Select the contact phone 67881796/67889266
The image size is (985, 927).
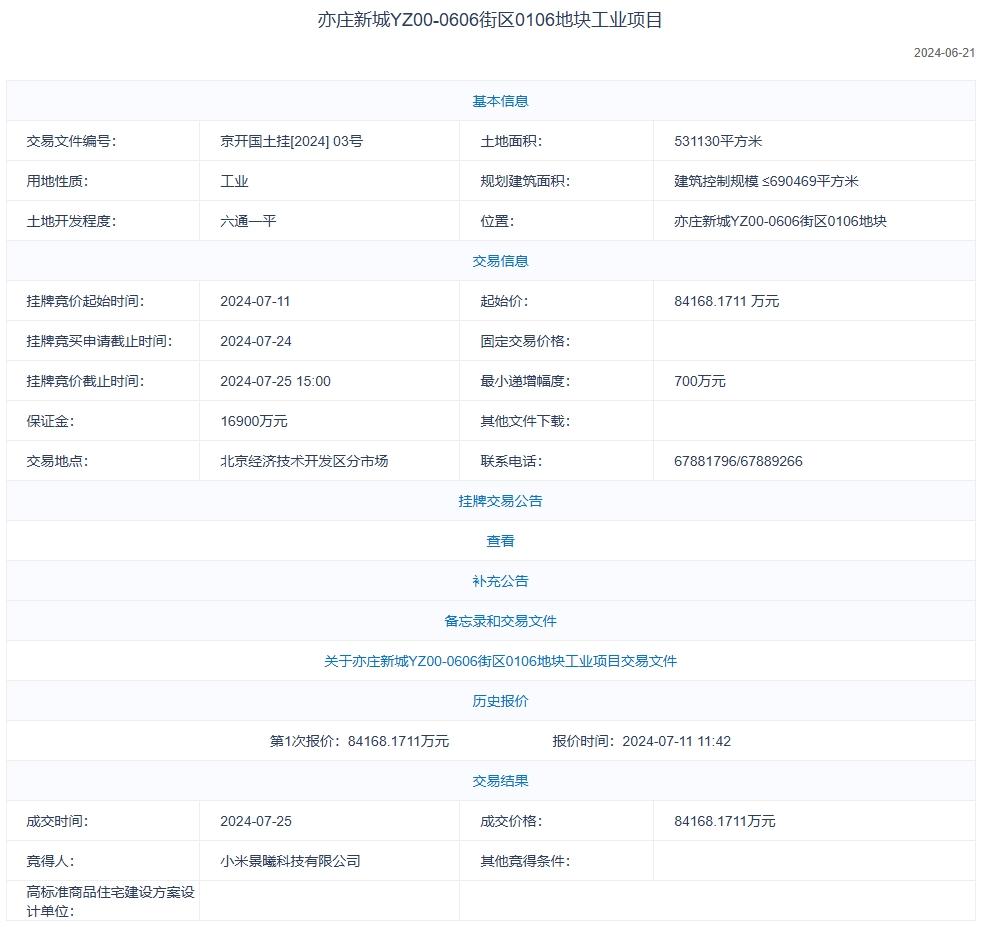738,461
